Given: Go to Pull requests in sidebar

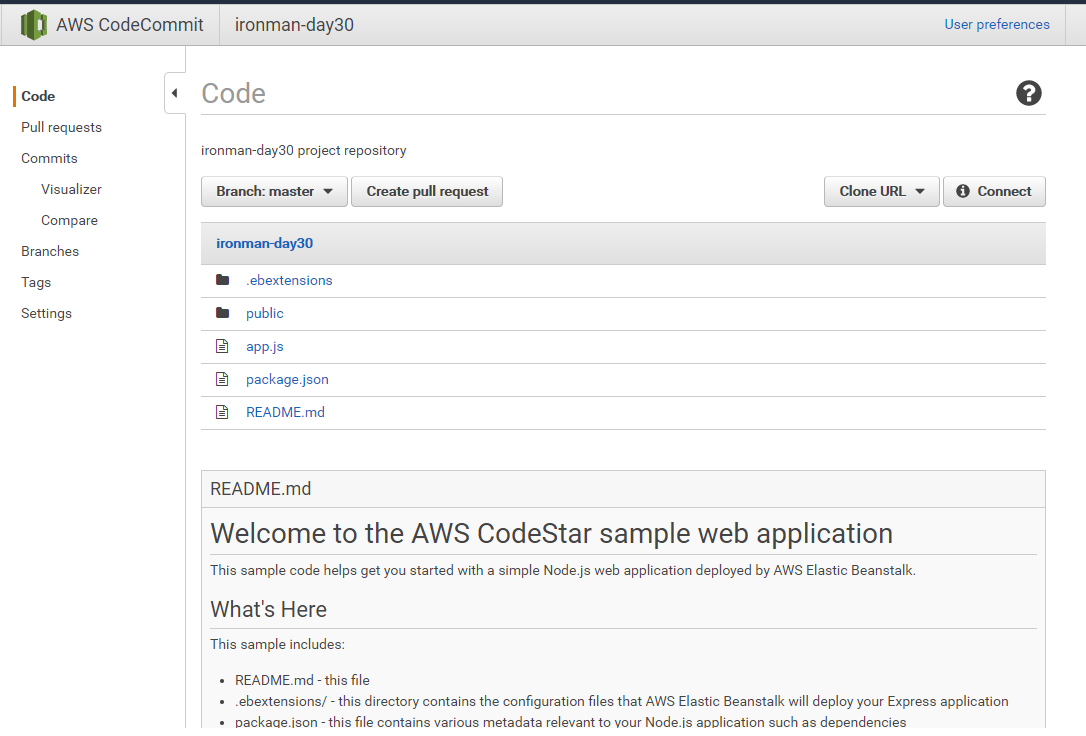Looking at the screenshot, I should [61, 127].
